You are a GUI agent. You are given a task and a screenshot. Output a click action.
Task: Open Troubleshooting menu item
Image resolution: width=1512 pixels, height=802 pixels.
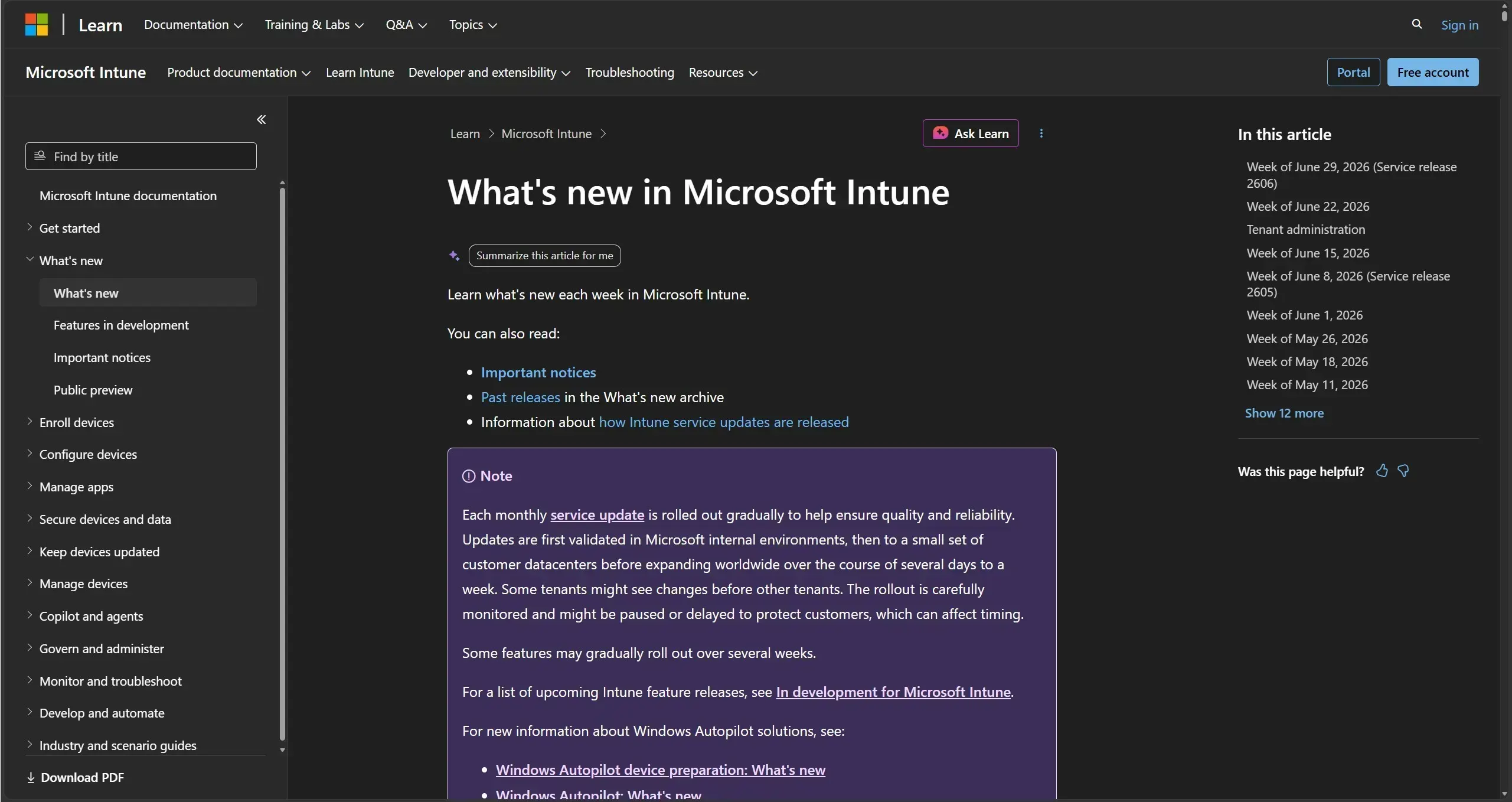pyautogui.click(x=629, y=73)
